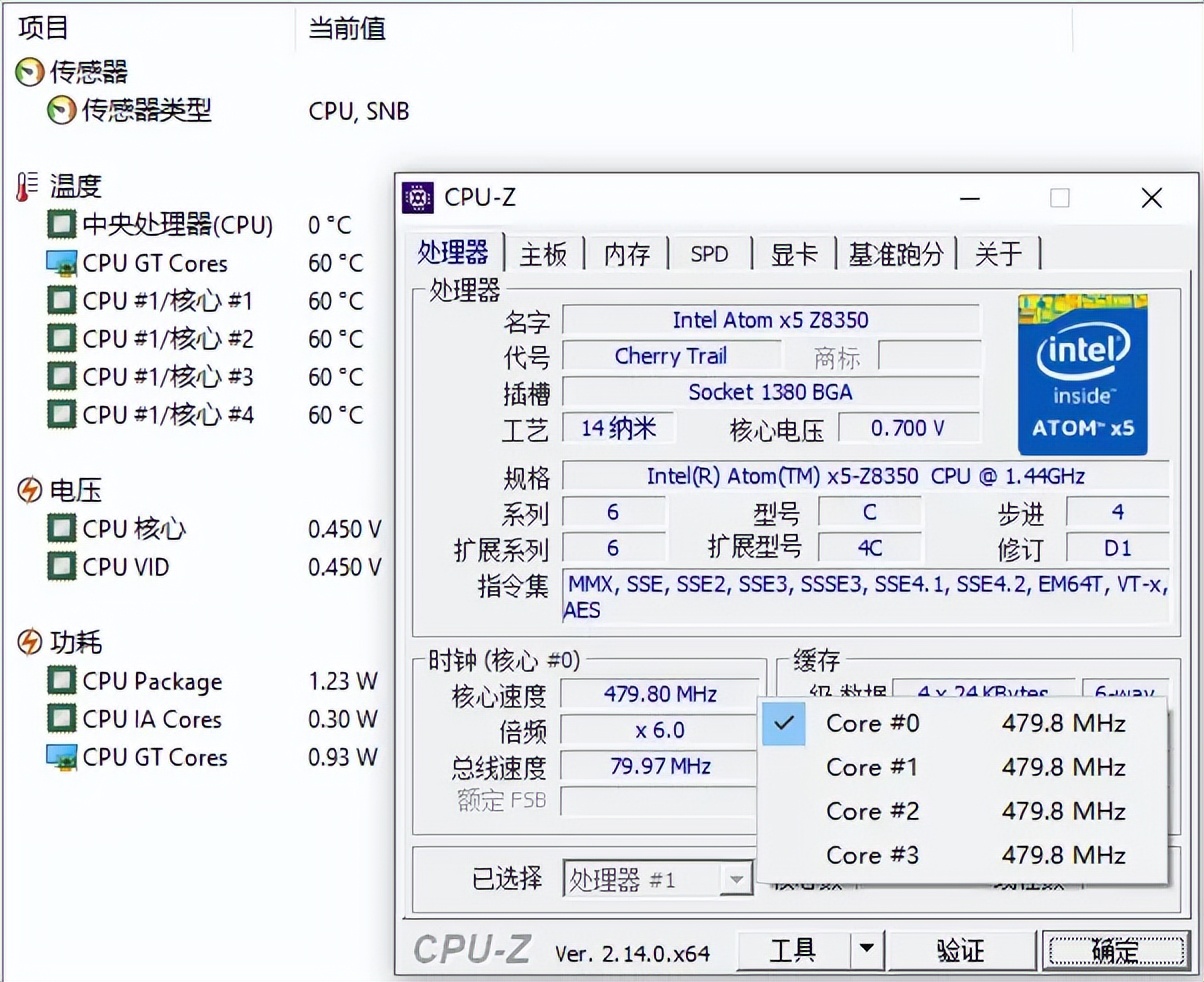Screen dimensions: 1204x982
Task: Select the CPU IA Cores row
Action: click(152, 720)
